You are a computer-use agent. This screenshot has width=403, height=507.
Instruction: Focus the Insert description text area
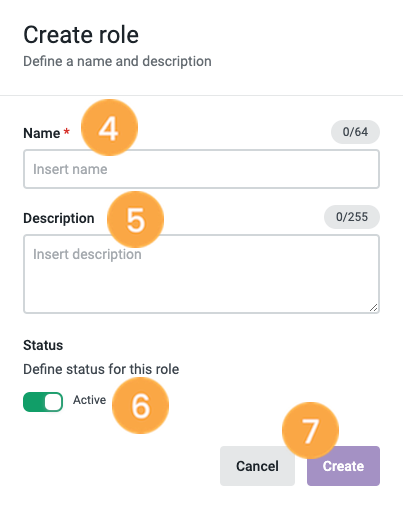click(201, 274)
